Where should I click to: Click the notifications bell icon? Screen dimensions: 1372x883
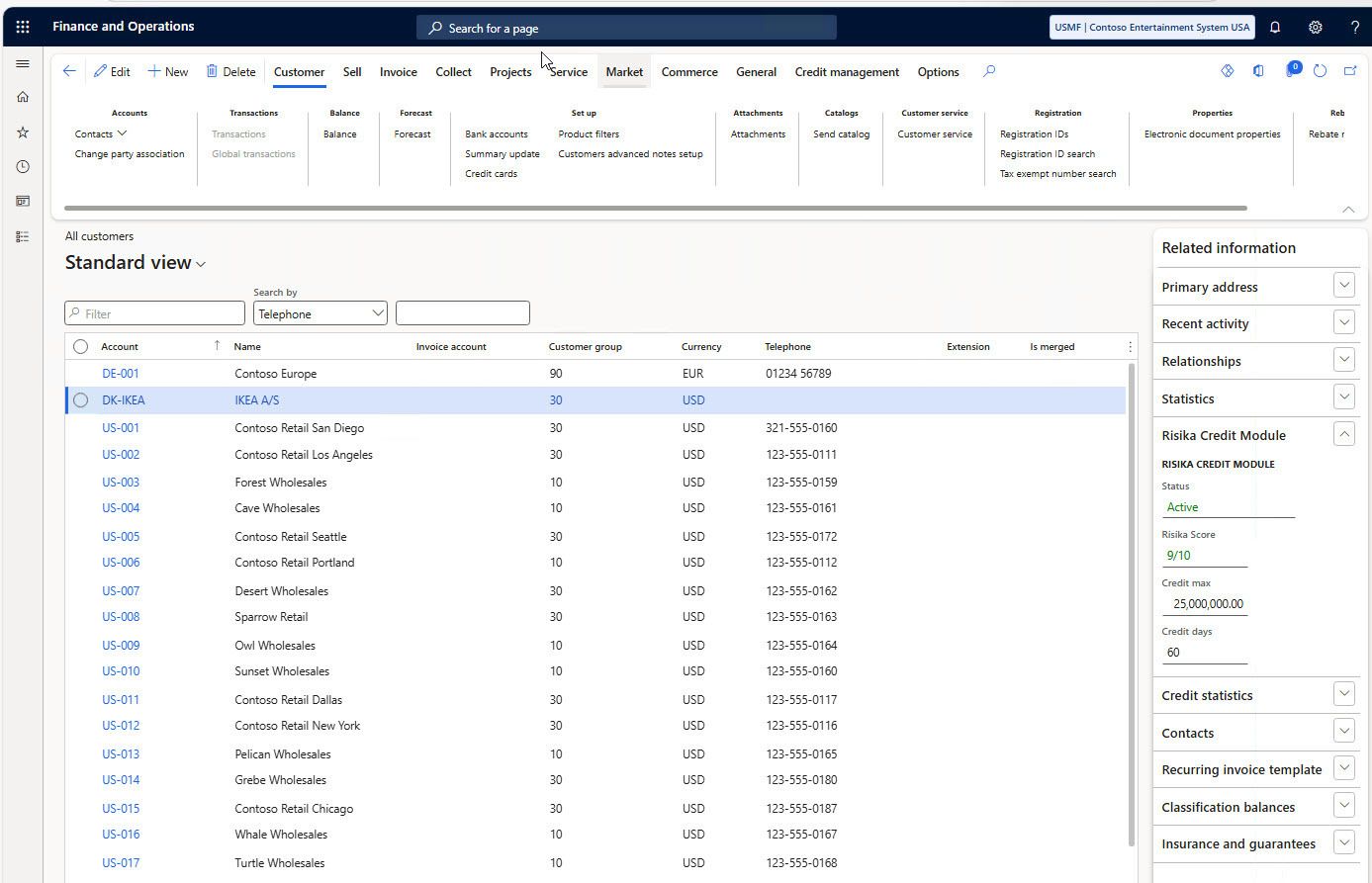(1275, 28)
